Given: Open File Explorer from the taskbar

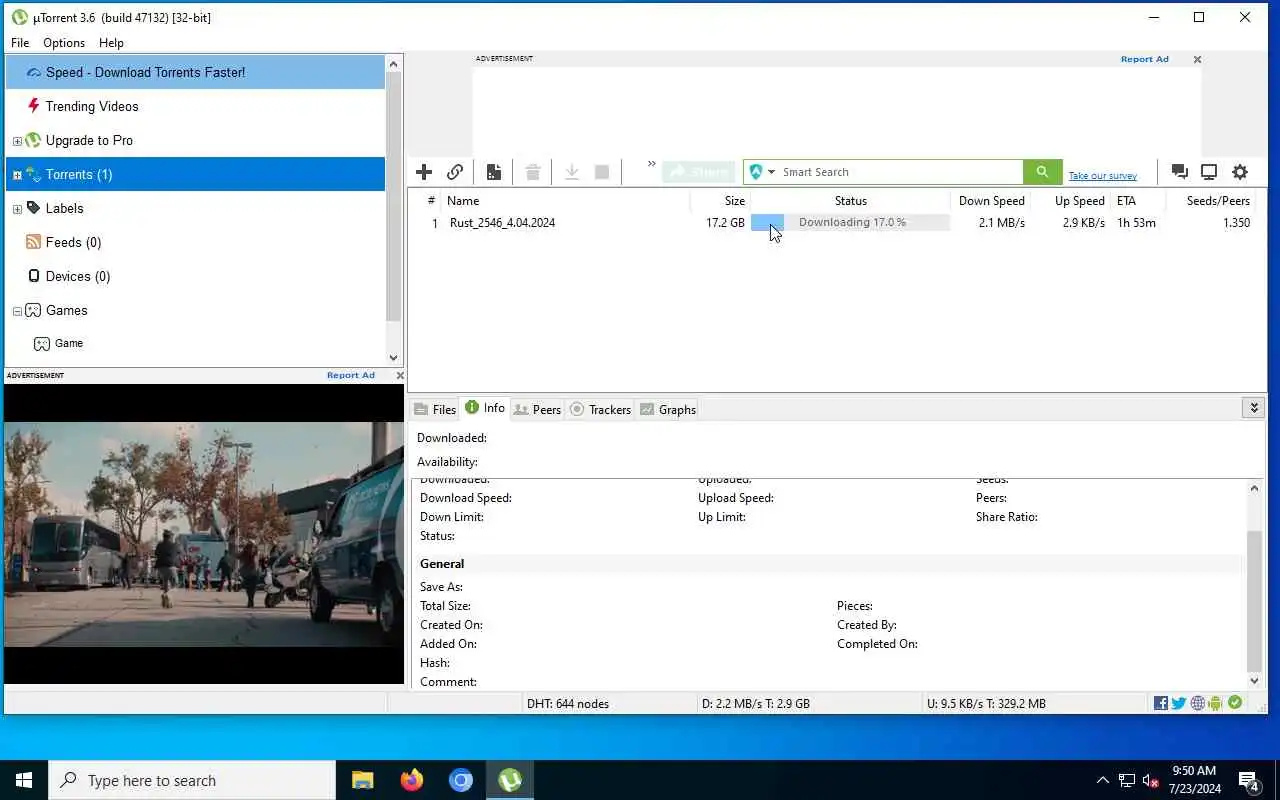Looking at the screenshot, I should [x=362, y=780].
